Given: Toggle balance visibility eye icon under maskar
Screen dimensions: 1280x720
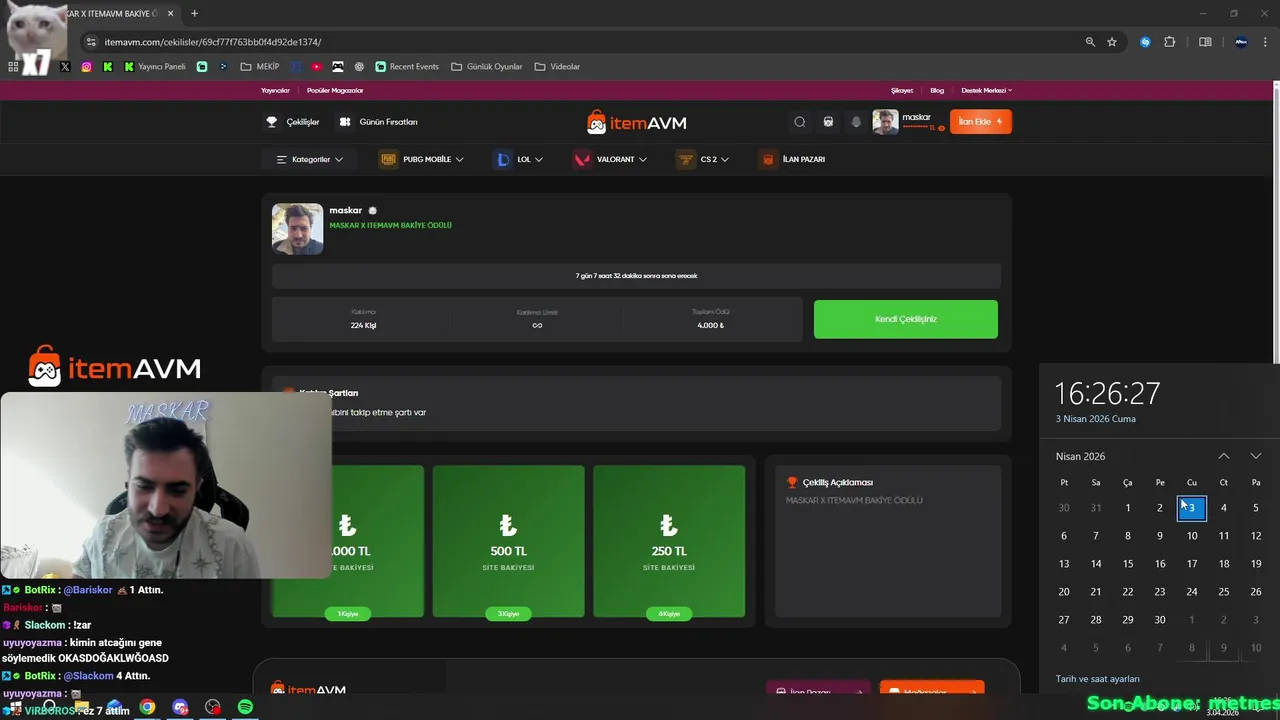Looking at the screenshot, I should click(x=941, y=128).
